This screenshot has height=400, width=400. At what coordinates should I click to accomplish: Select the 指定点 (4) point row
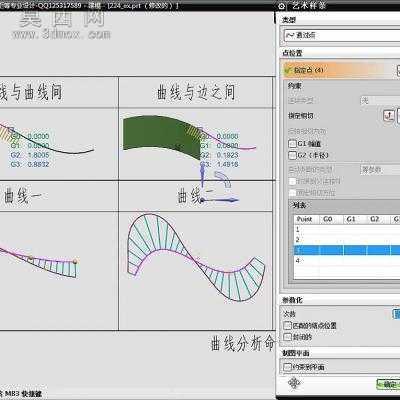click(339, 70)
